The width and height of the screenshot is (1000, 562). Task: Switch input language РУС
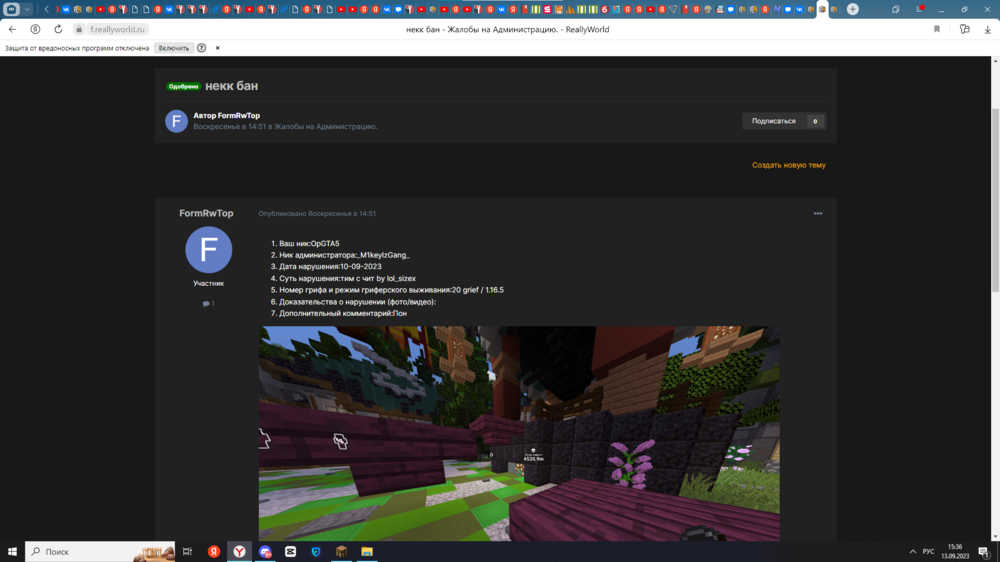tap(929, 552)
